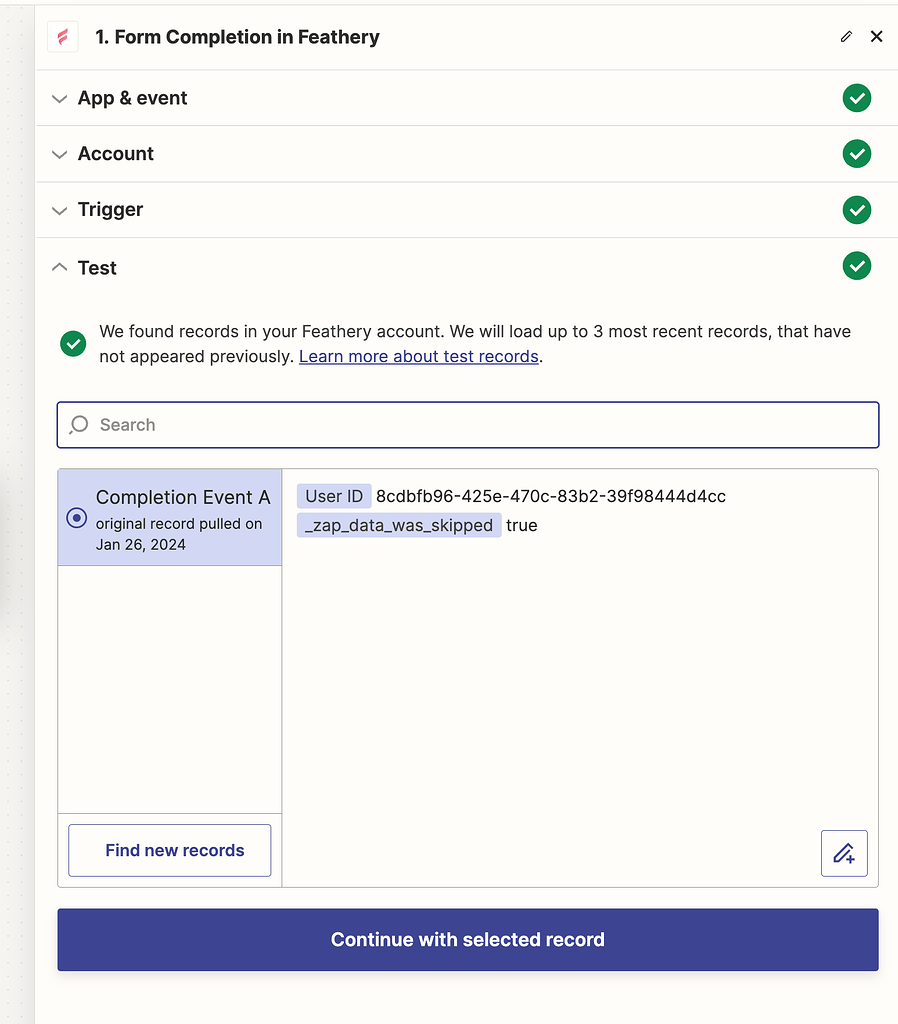Click the X icon to exit step editing
Screen dimensions: 898x1024
[877, 36]
